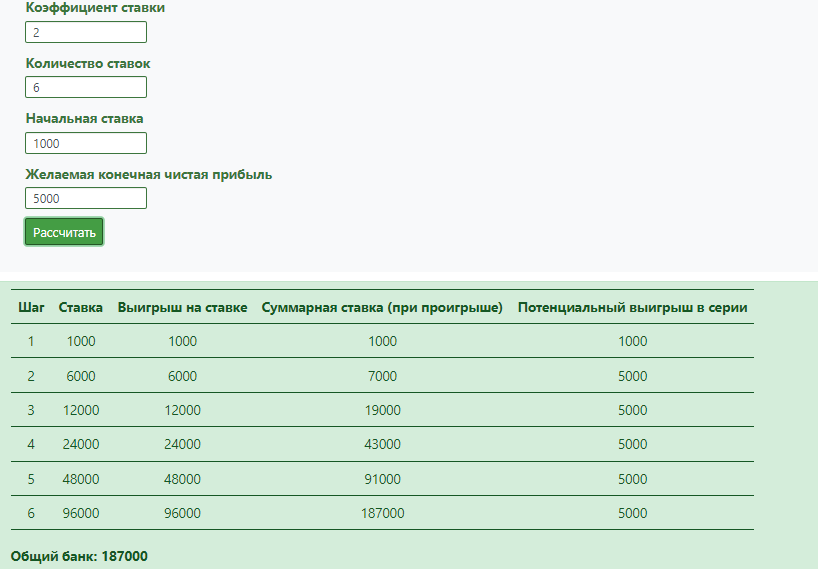Click Суммарная ставка value 43000
This screenshot has height=569, width=818.
(x=382, y=444)
